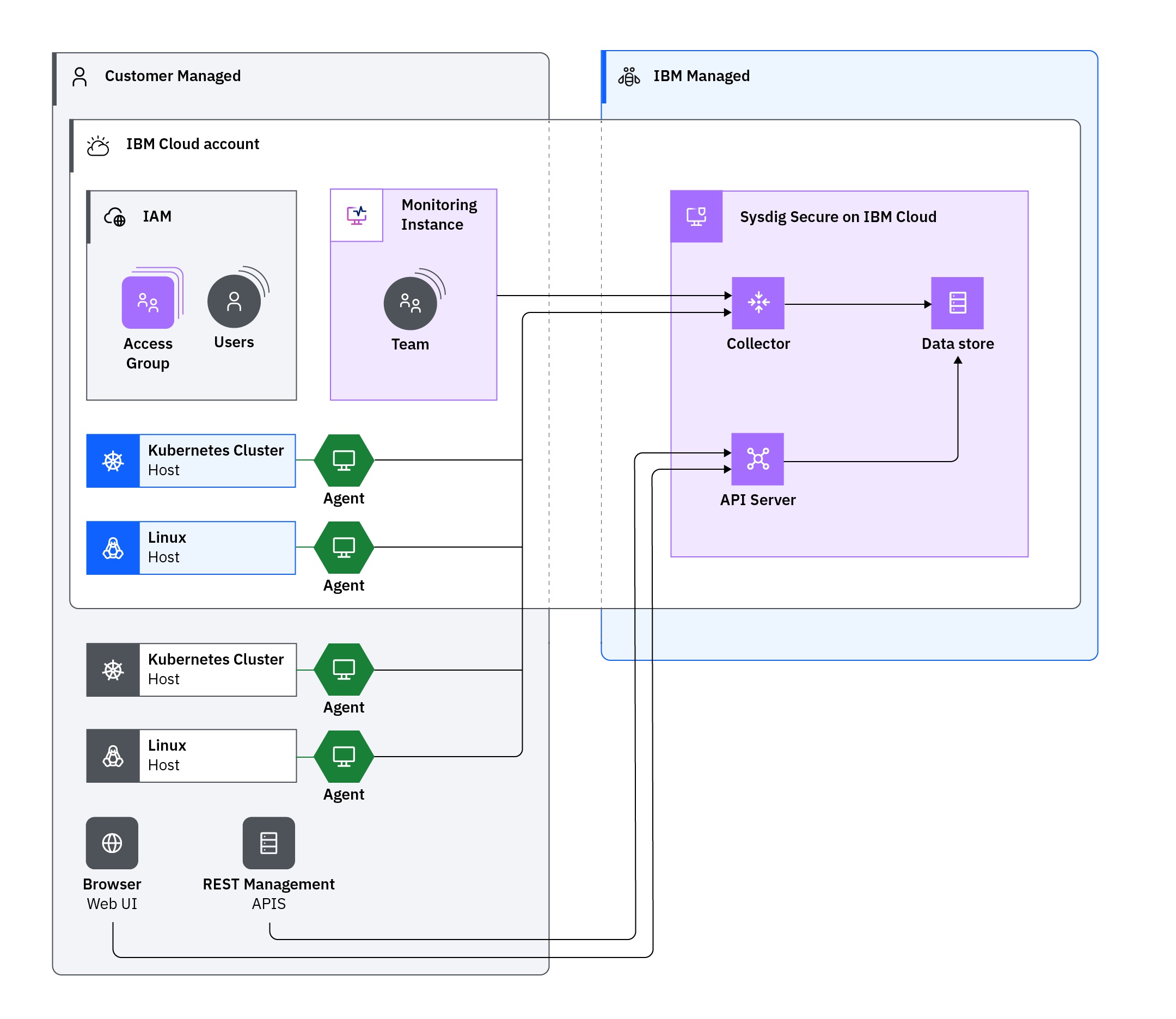Select the Users circle icon
The height and width of the screenshot is (1019, 1176).
(x=234, y=302)
